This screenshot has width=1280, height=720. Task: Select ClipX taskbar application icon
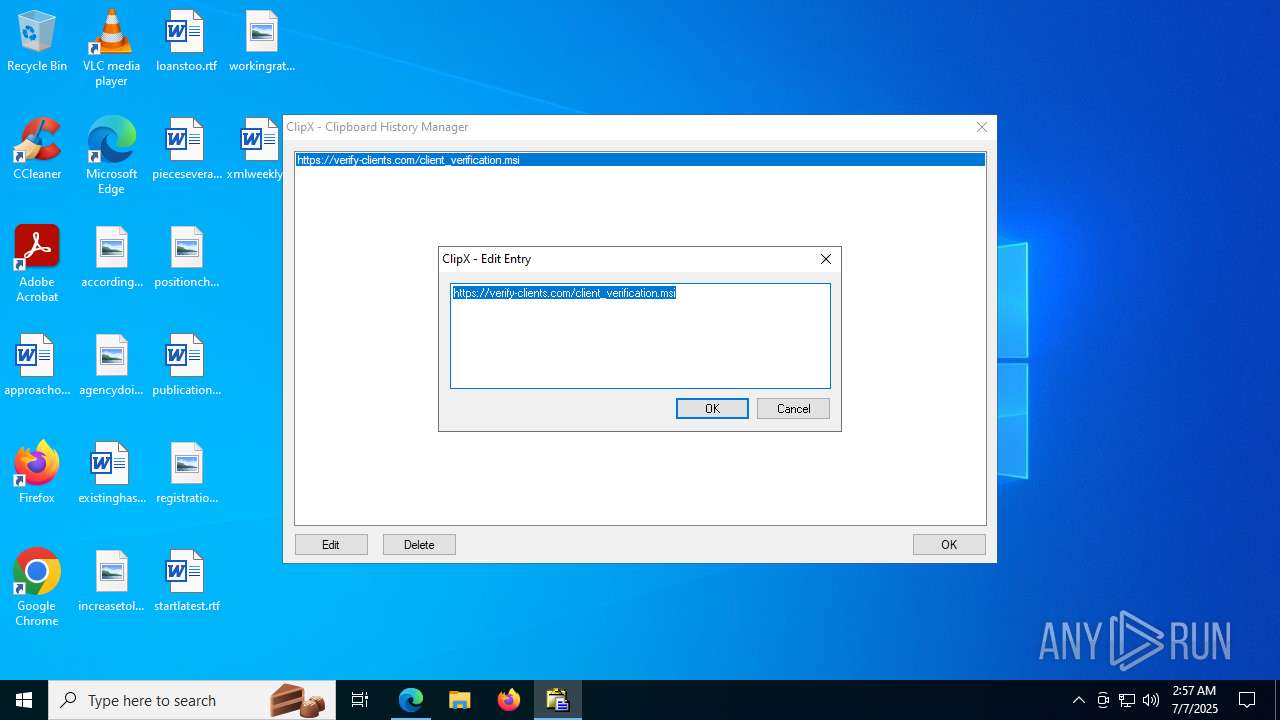coord(558,700)
